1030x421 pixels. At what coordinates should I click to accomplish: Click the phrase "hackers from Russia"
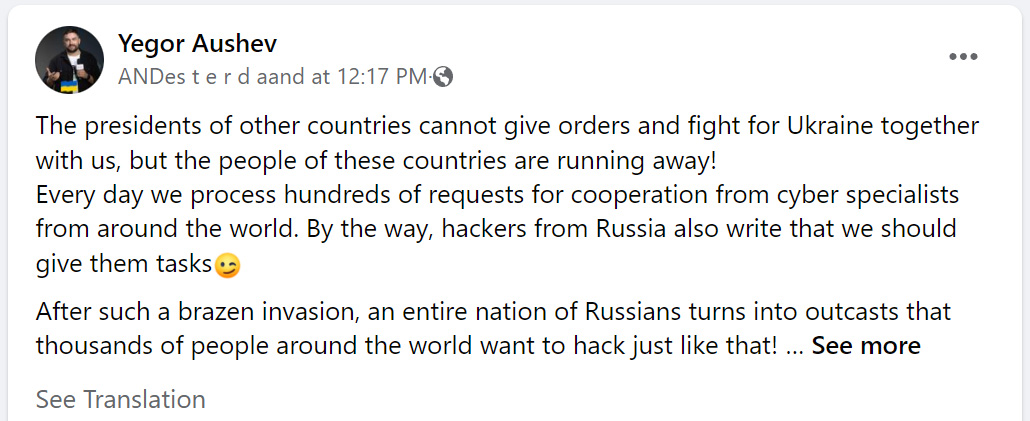pos(569,228)
